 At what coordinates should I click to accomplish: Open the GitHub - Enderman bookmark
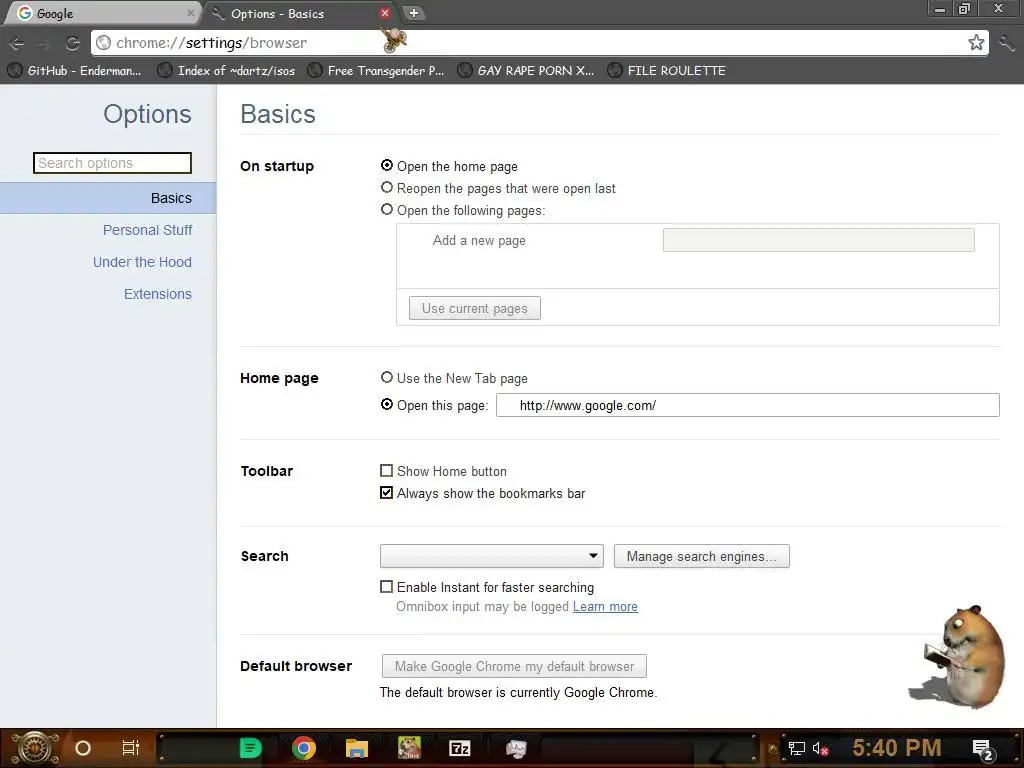click(x=74, y=71)
